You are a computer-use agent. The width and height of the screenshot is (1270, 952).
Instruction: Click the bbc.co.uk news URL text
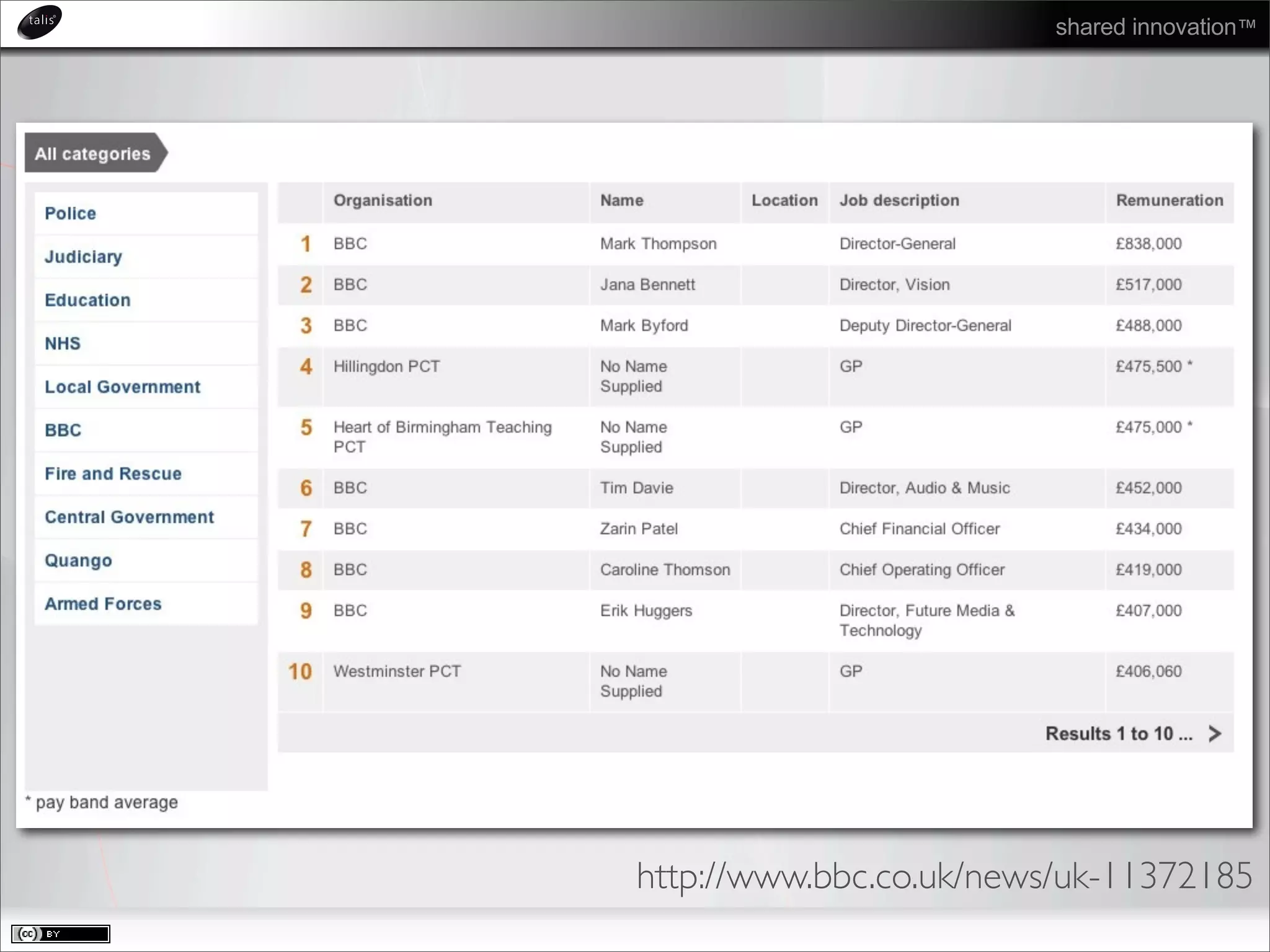pyautogui.click(x=944, y=876)
